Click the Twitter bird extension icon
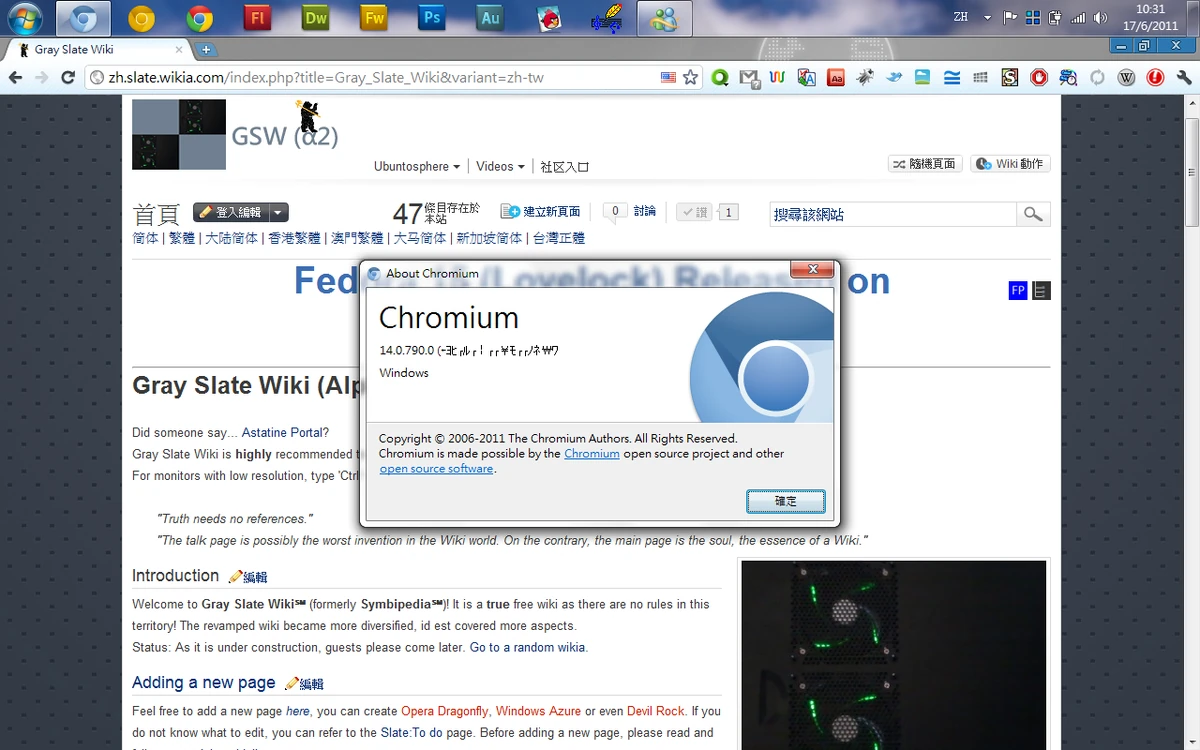The height and width of the screenshot is (750, 1200). [893, 77]
